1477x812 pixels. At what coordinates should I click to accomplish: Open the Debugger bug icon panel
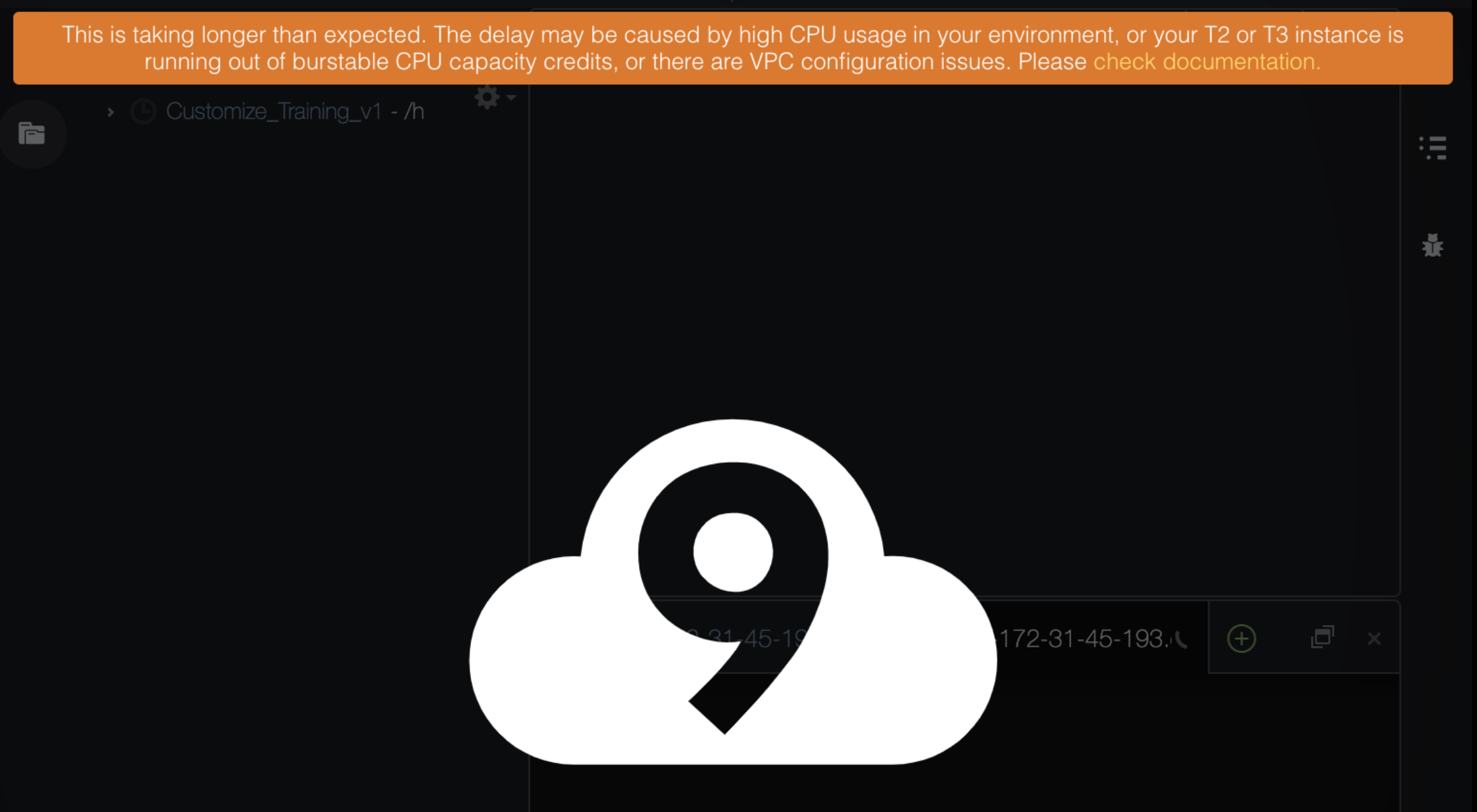[x=1432, y=246]
